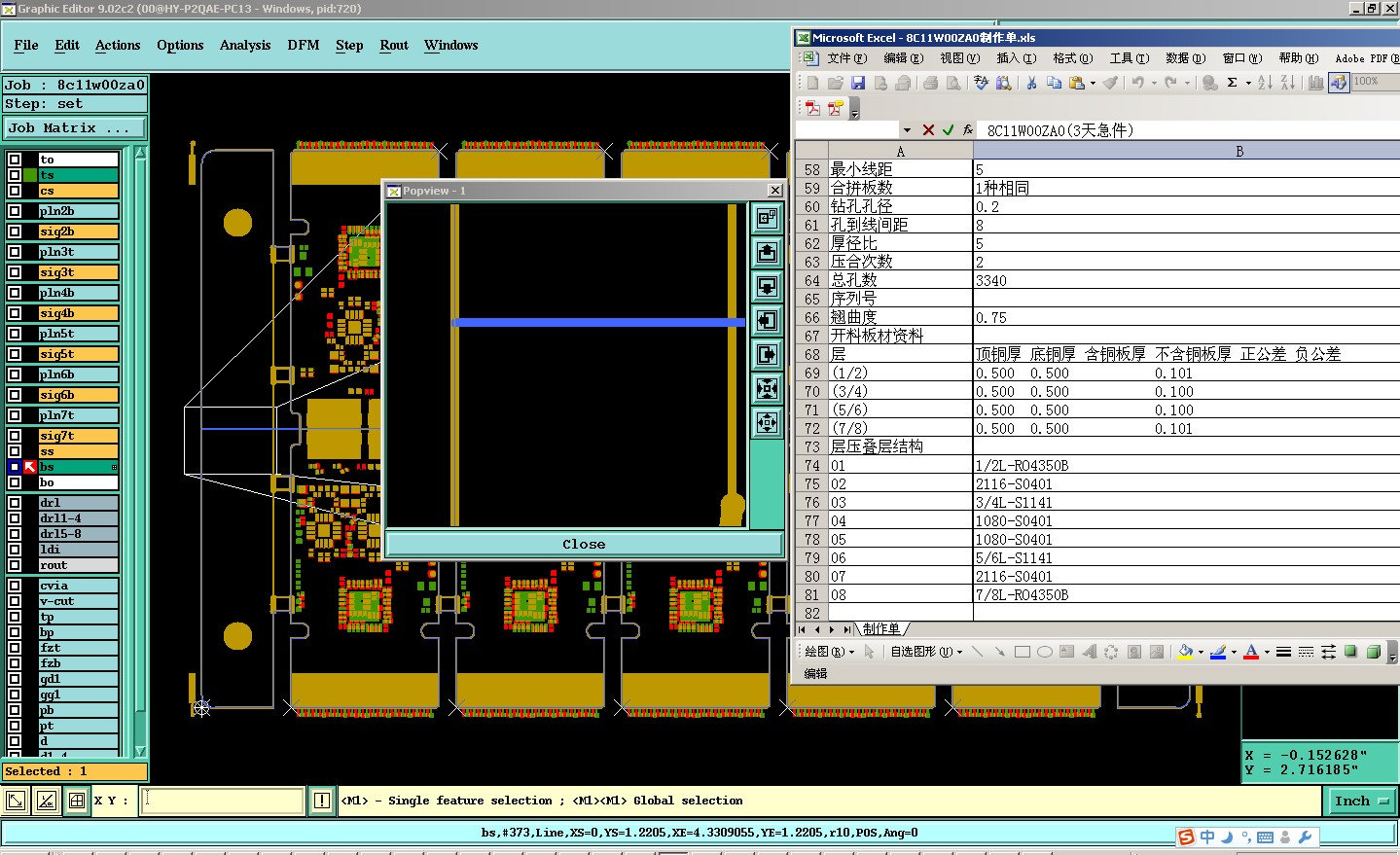Click insert function fx icon
The width and height of the screenshot is (1400, 855).
point(967,129)
